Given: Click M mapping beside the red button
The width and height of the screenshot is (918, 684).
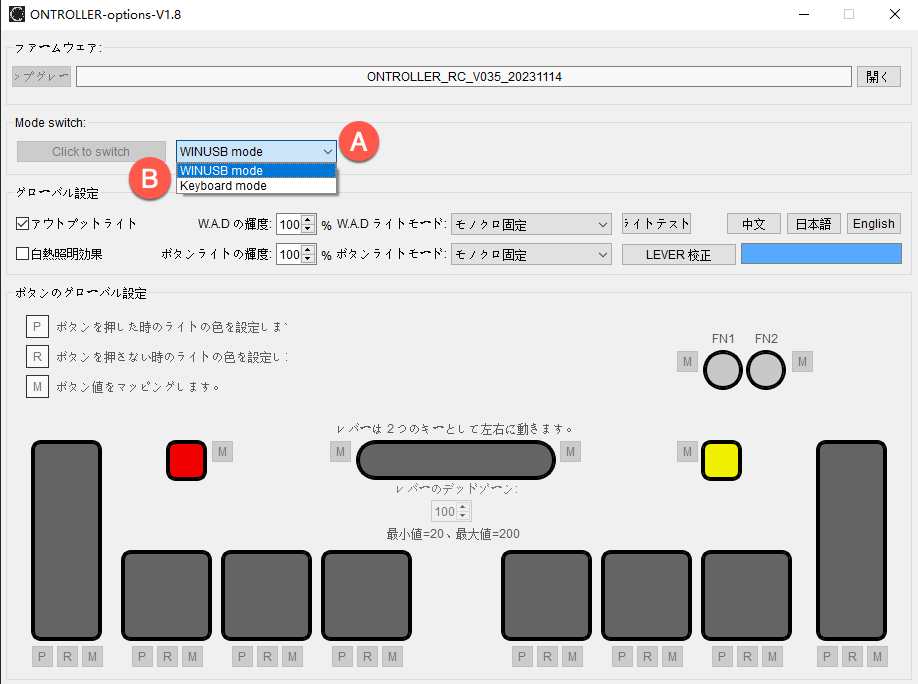Looking at the screenshot, I should click(222, 452).
